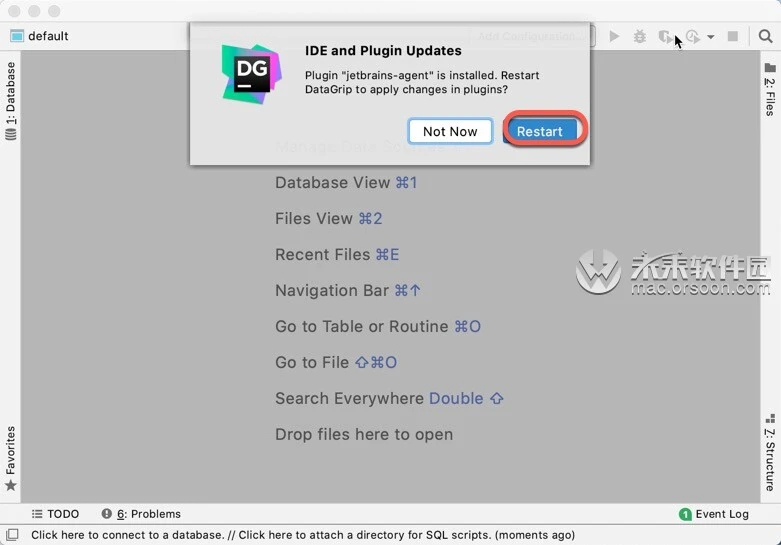The image size is (781, 545).
Task: Click the Problems warning icon
Action: [x=106, y=514]
